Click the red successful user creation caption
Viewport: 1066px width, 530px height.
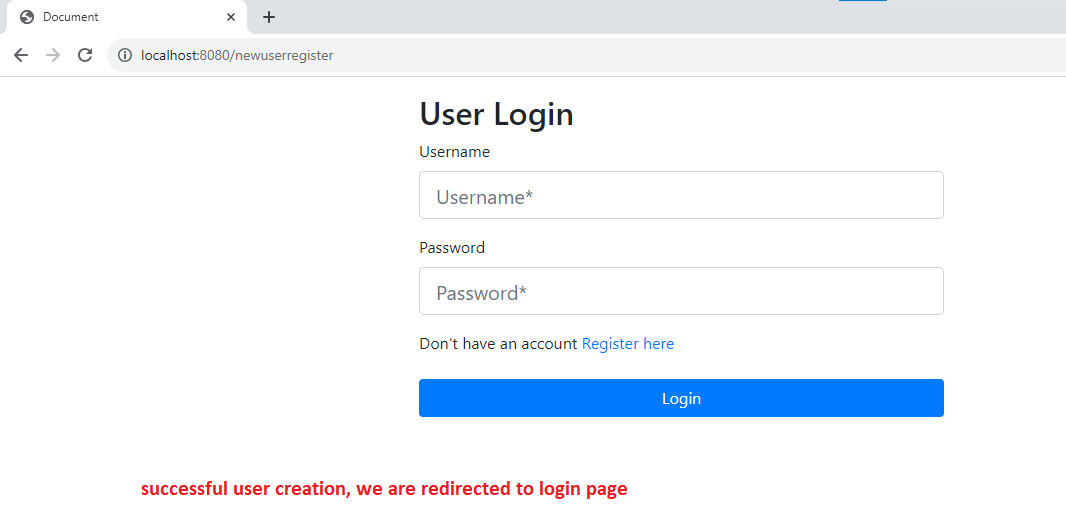click(x=384, y=489)
